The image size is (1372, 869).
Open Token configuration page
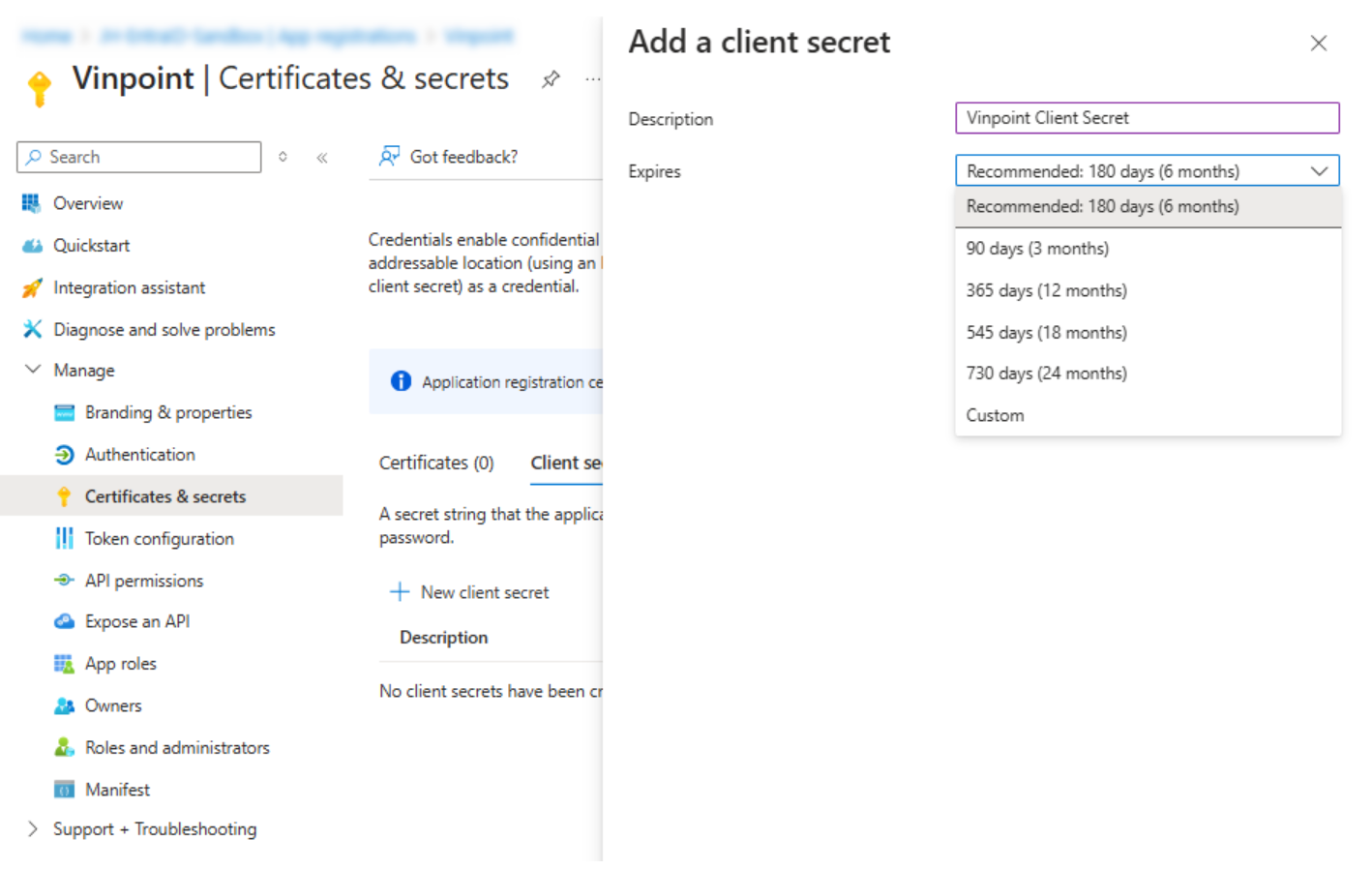click(x=160, y=538)
